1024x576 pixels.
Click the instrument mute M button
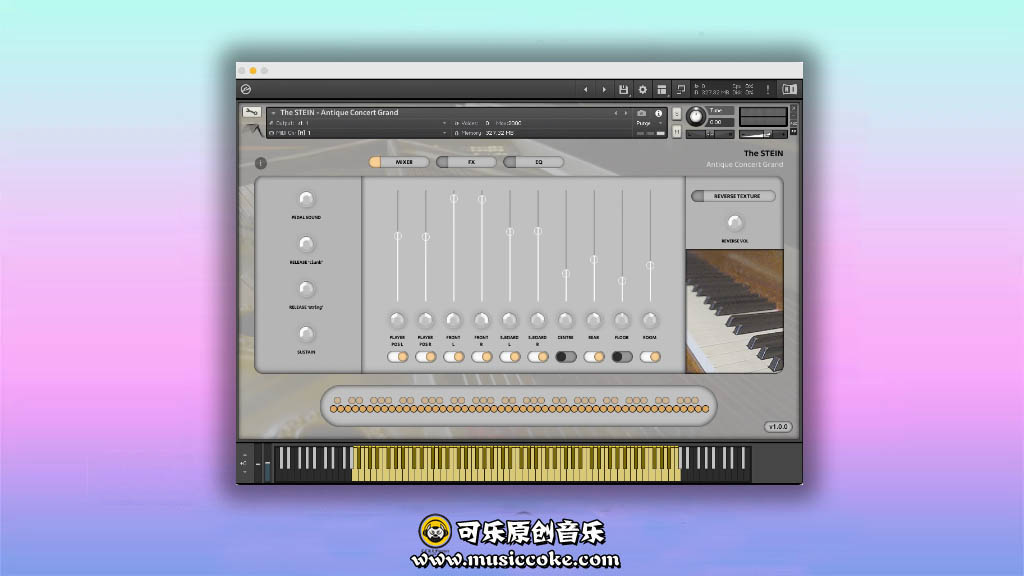pyautogui.click(x=677, y=131)
